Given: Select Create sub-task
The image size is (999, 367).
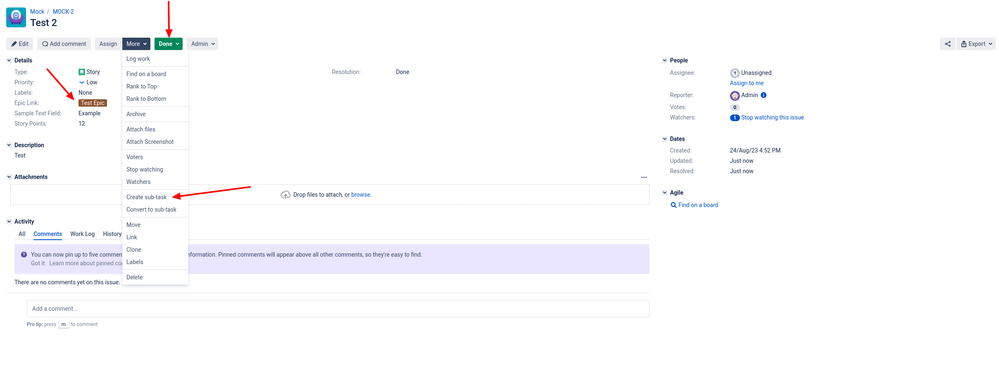Looking at the screenshot, I should point(155,198).
